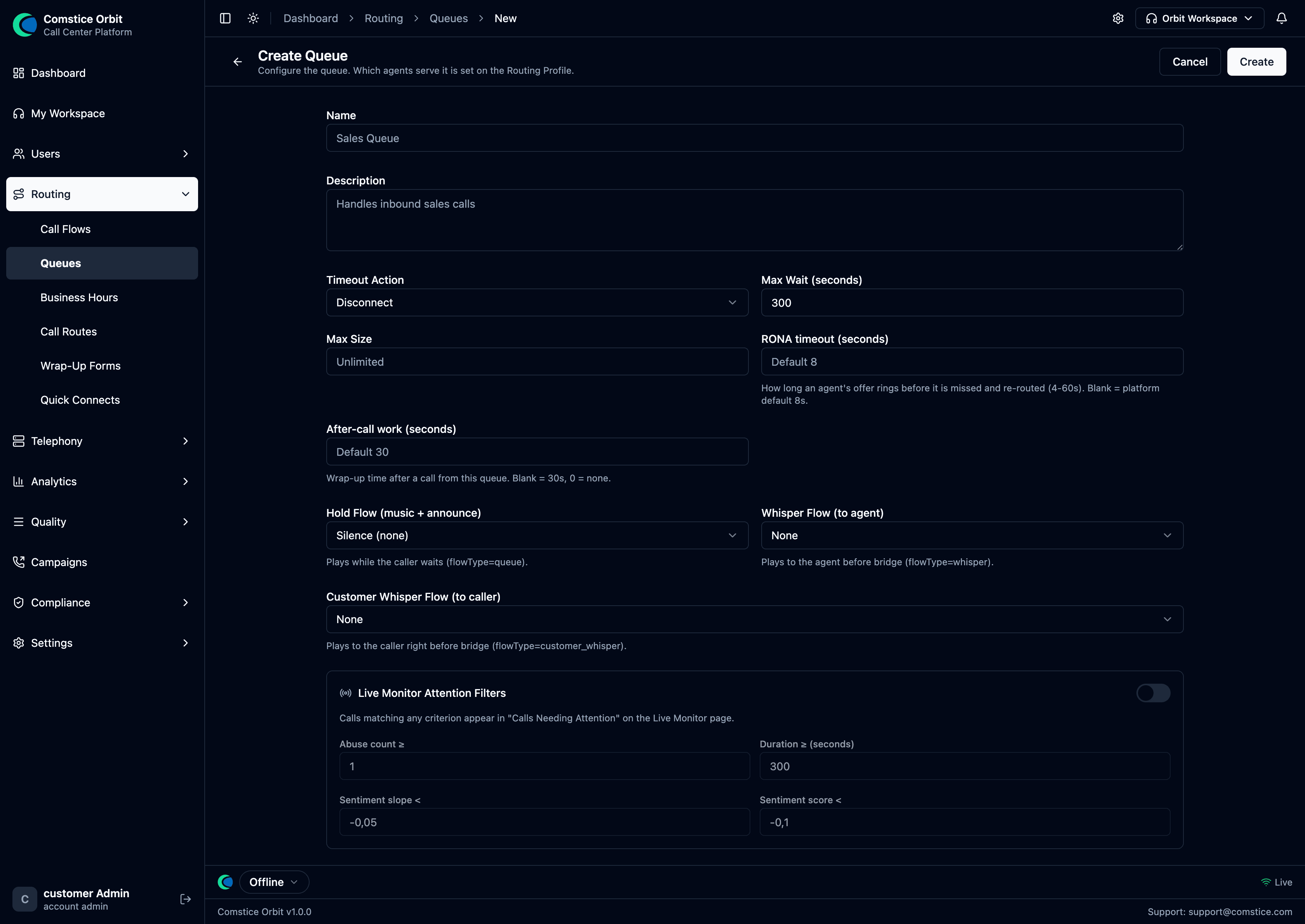1305x924 pixels.
Task: Enable Live Monitor Attention Filters toggle
Action: click(x=1153, y=693)
